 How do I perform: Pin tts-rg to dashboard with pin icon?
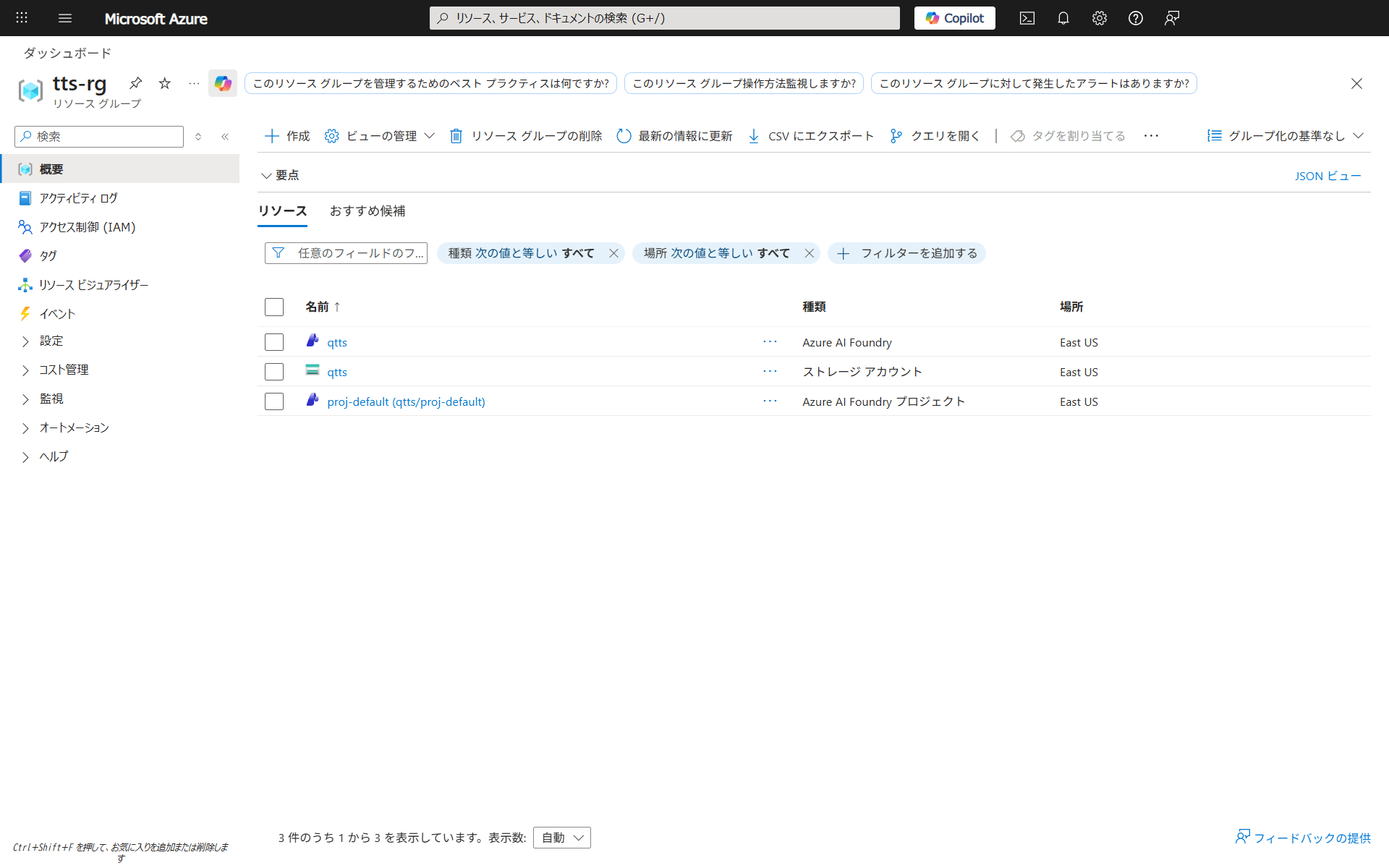click(x=135, y=83)
